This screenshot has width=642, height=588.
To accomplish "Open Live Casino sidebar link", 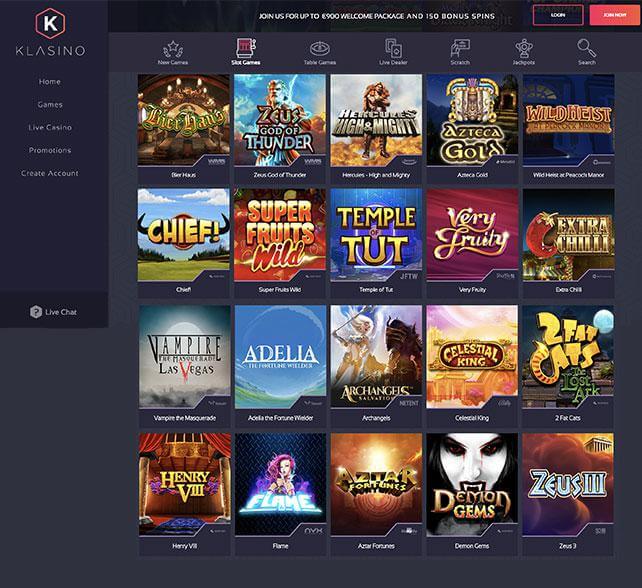I will click(50, 127).
